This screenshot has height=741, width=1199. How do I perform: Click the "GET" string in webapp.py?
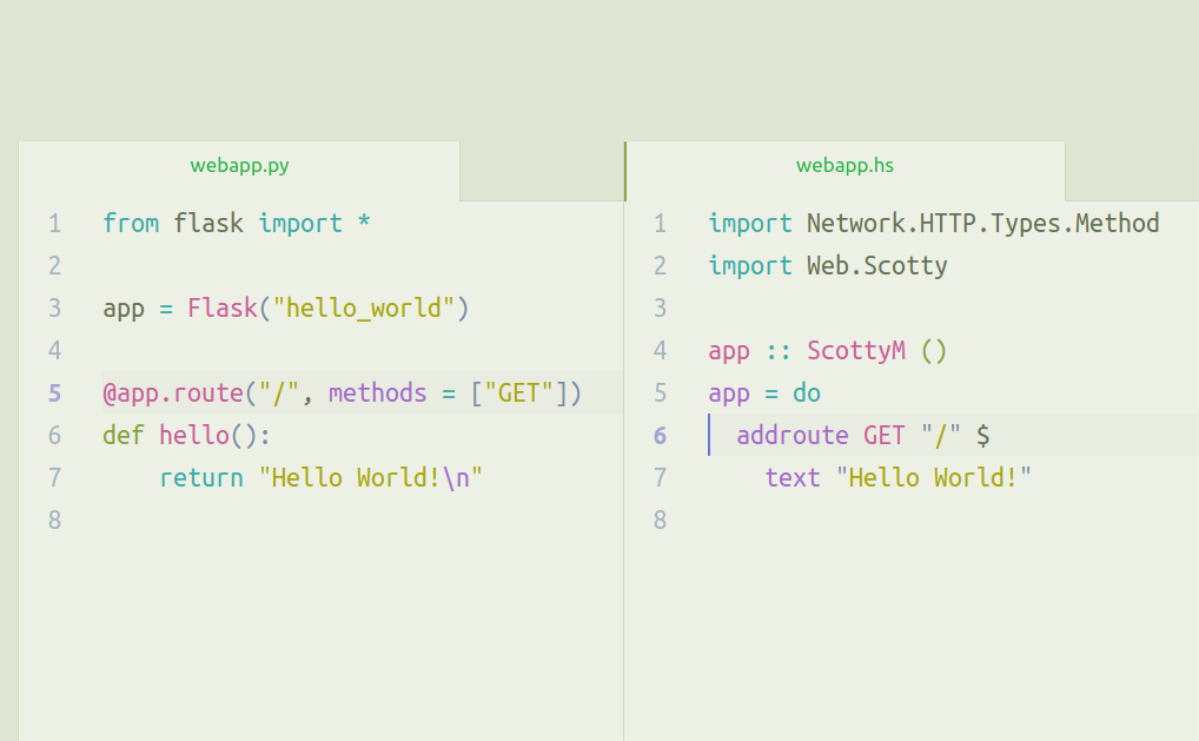coord(518,393)
